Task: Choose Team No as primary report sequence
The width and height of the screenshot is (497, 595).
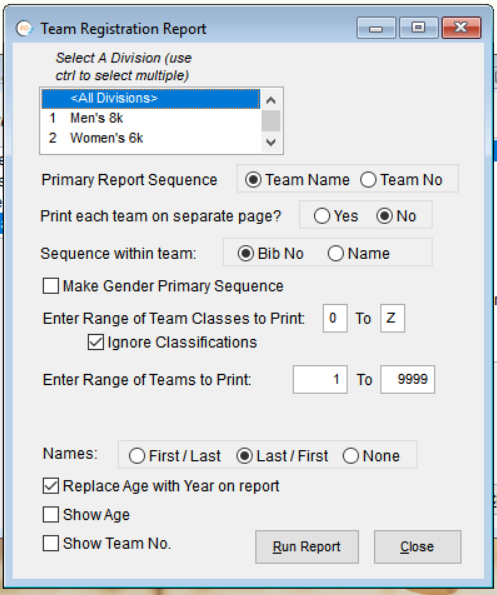Action: click(401, 180)
